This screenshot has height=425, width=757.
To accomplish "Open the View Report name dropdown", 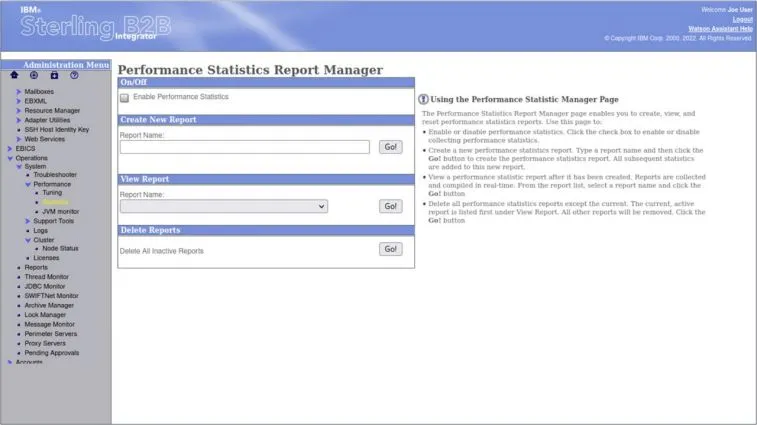I will click(224, 206).
